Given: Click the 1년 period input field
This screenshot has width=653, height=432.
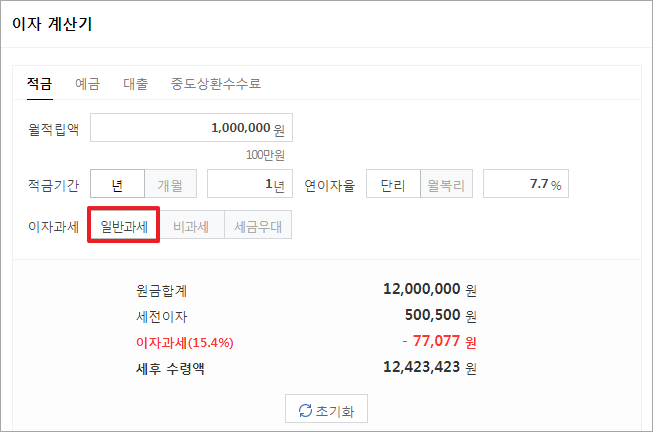Looking at the screenshot, I should pos(250,184).
